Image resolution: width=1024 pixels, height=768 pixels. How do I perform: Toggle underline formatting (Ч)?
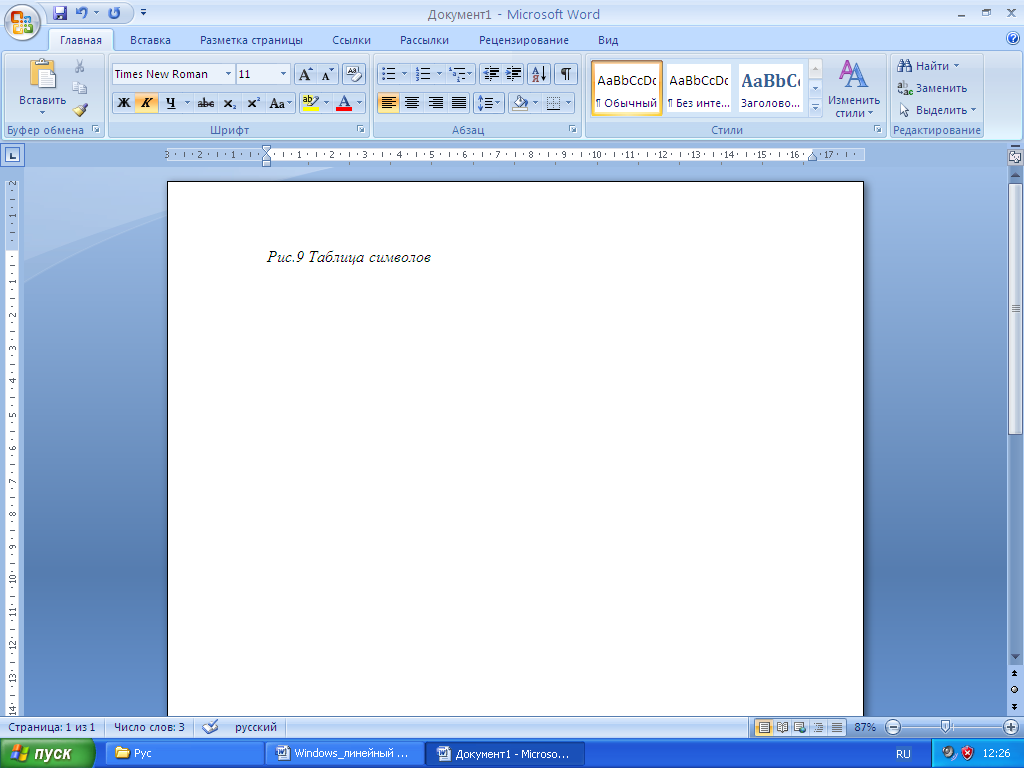170,103
